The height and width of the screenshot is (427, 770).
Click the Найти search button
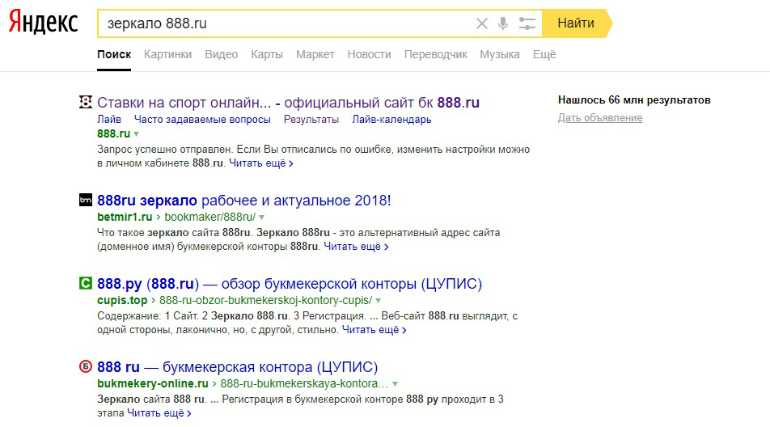click(x=576, y=23)
